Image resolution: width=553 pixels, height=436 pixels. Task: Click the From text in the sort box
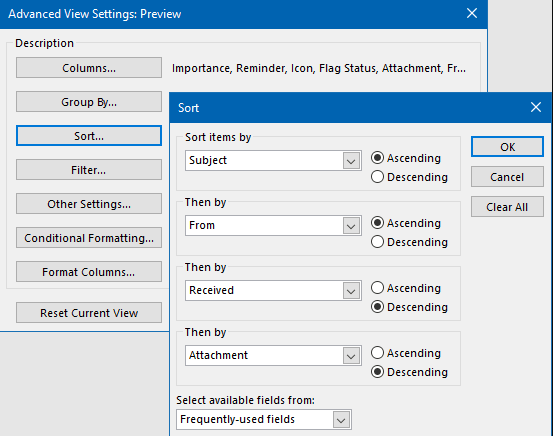(202, 225)
